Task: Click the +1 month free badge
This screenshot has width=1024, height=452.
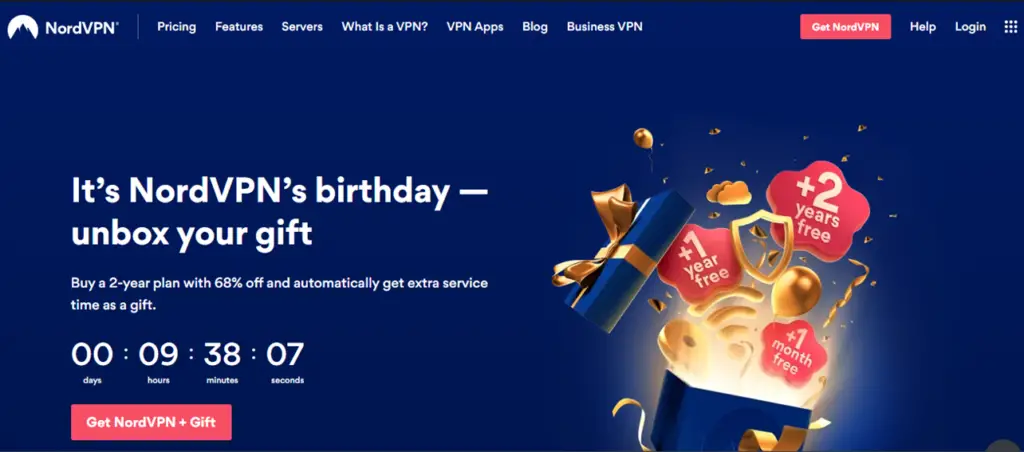Action: pyautogui.click(x=794, y=353)
